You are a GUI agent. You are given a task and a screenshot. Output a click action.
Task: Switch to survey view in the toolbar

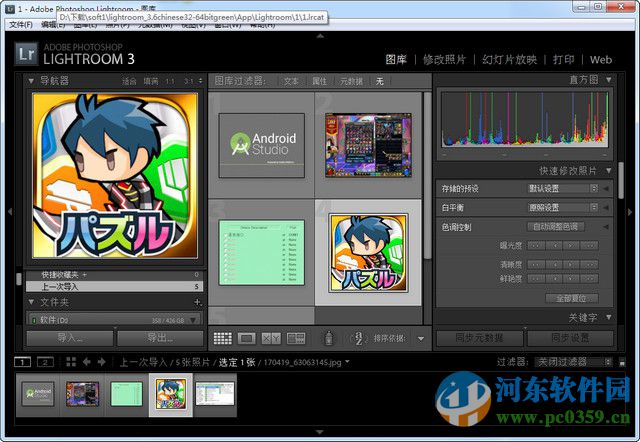point(296,338)
